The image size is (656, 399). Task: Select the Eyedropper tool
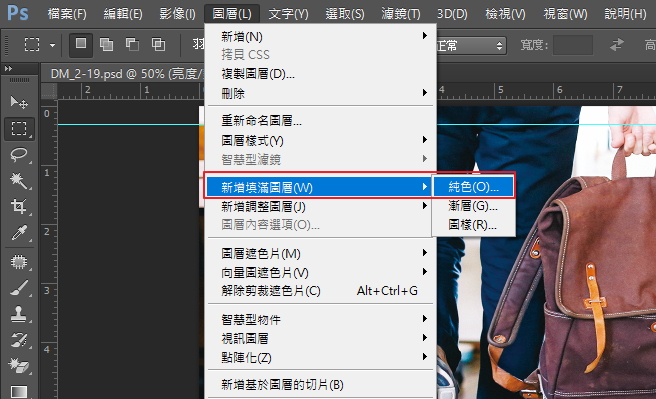coord(19,233)
